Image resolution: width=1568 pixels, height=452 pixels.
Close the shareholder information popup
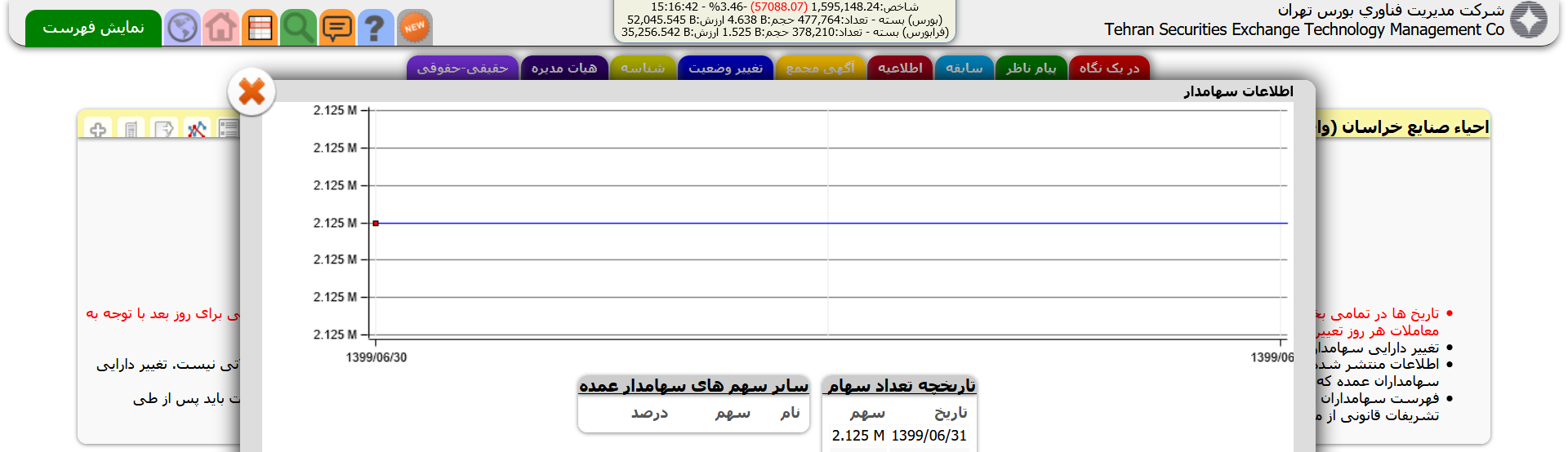[252, 91]
